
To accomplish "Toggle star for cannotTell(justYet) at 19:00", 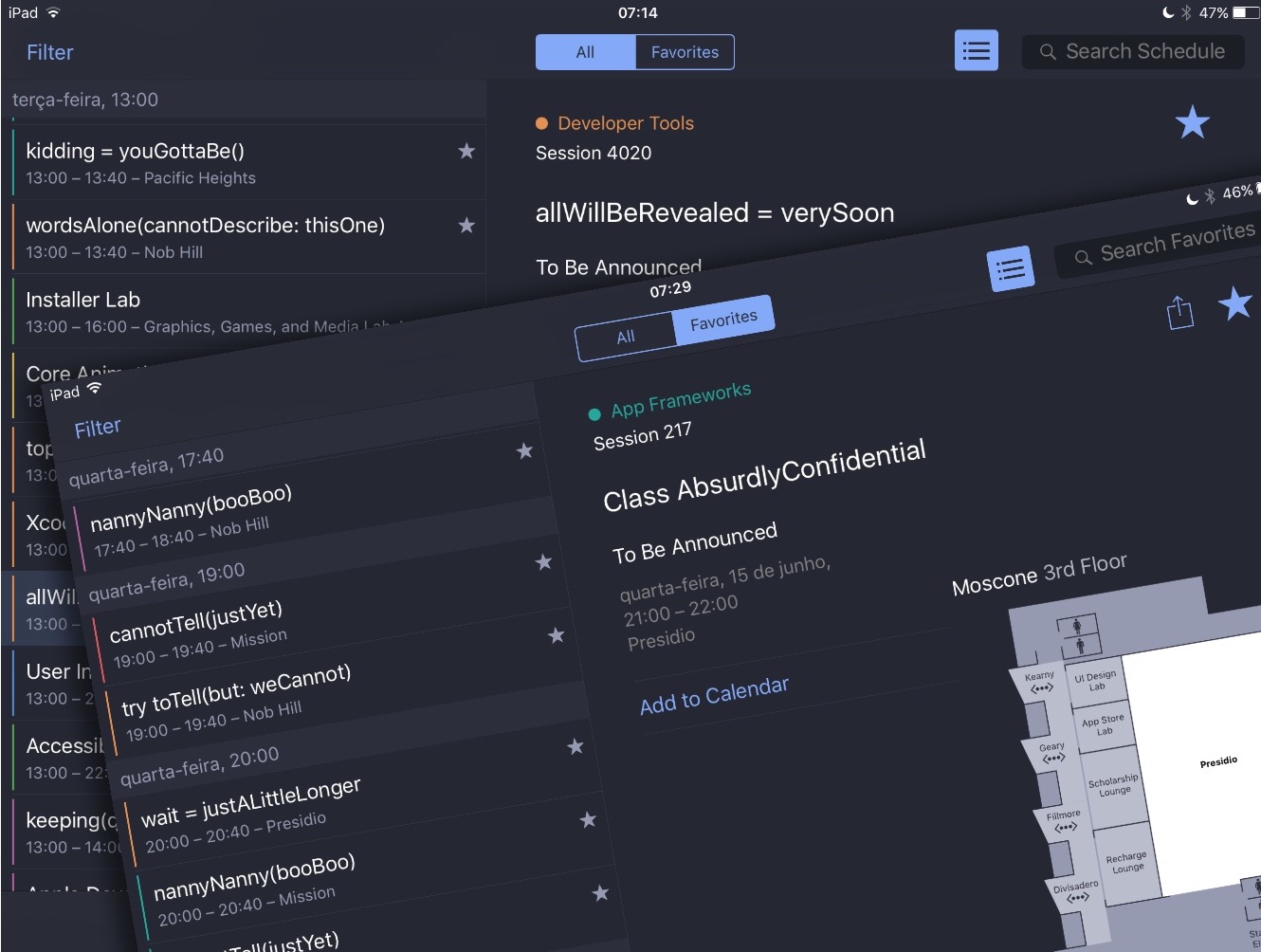I will tap(543, 562).
